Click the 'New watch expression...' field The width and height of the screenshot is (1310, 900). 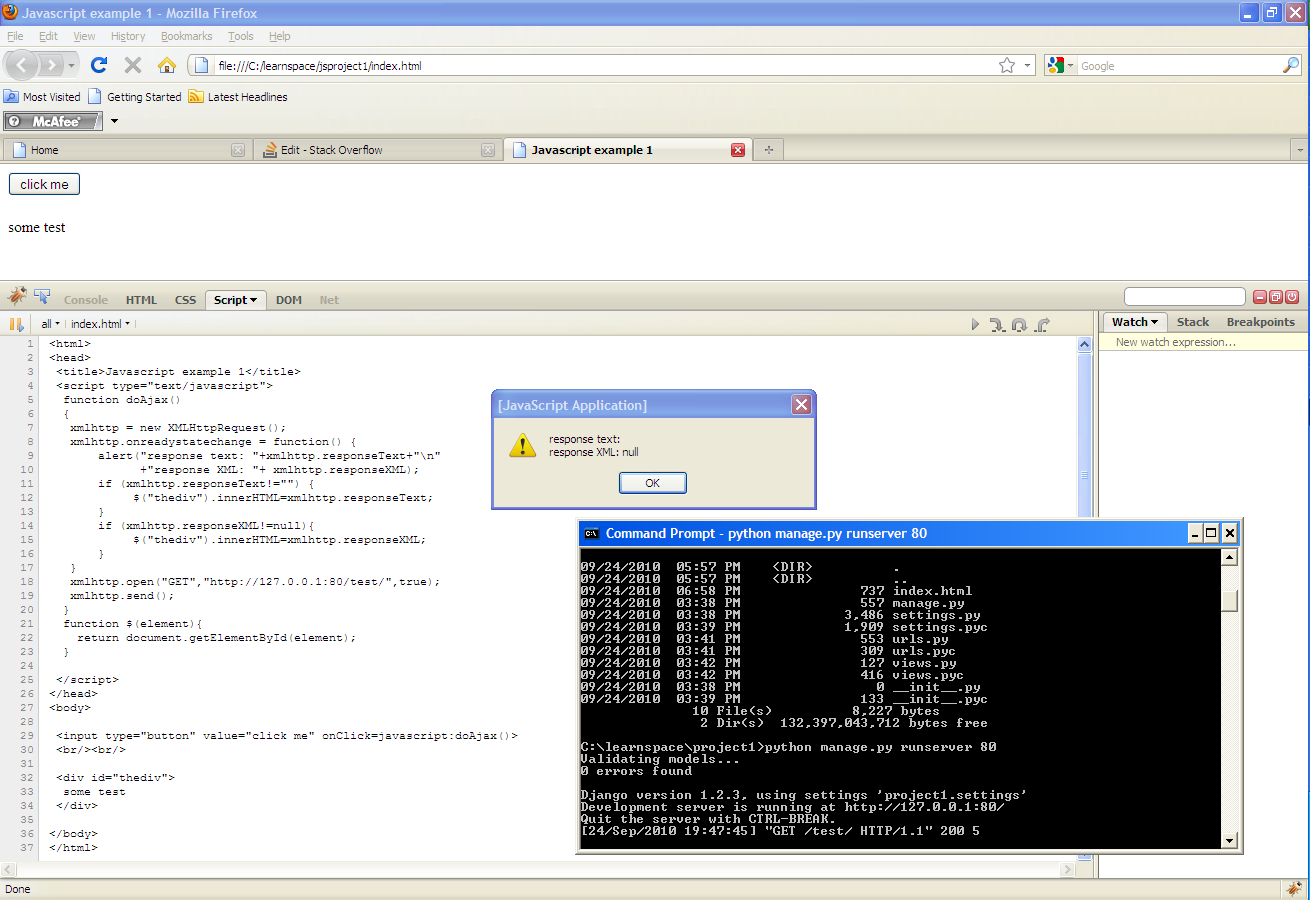[1204, 342]
